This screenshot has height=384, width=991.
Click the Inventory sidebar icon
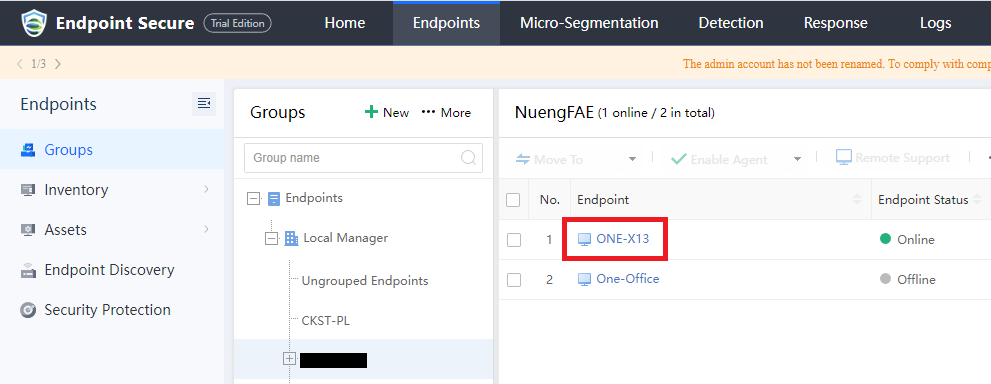pos(28,190)
